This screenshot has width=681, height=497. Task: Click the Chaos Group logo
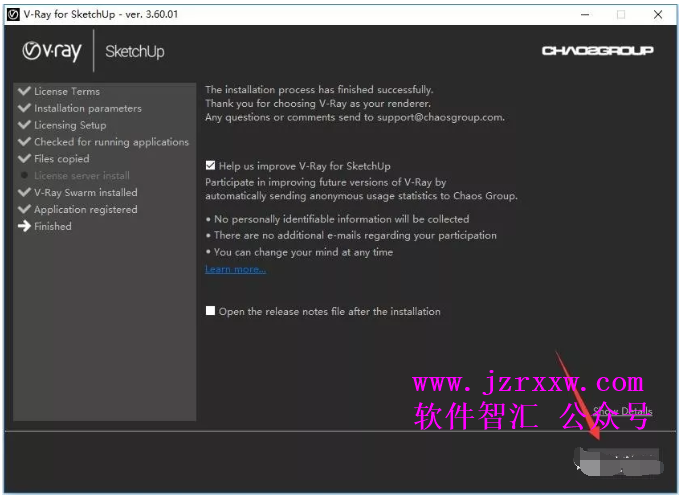click(598, 51)
